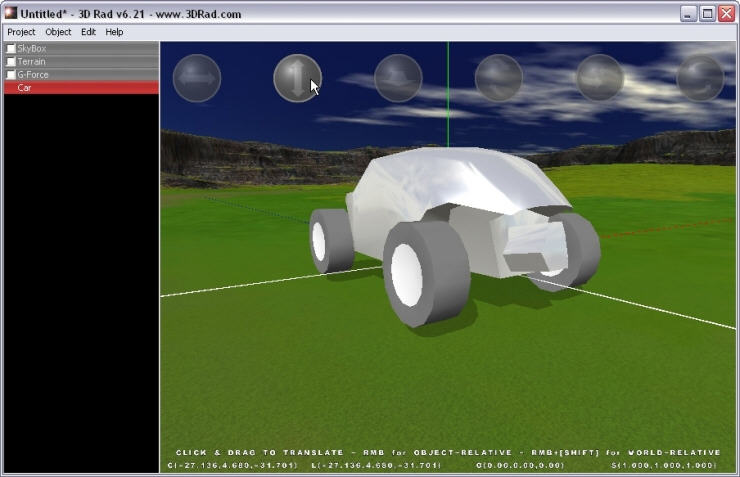Select the Car entry in the object list
The image size is (740, 477).
24,88
